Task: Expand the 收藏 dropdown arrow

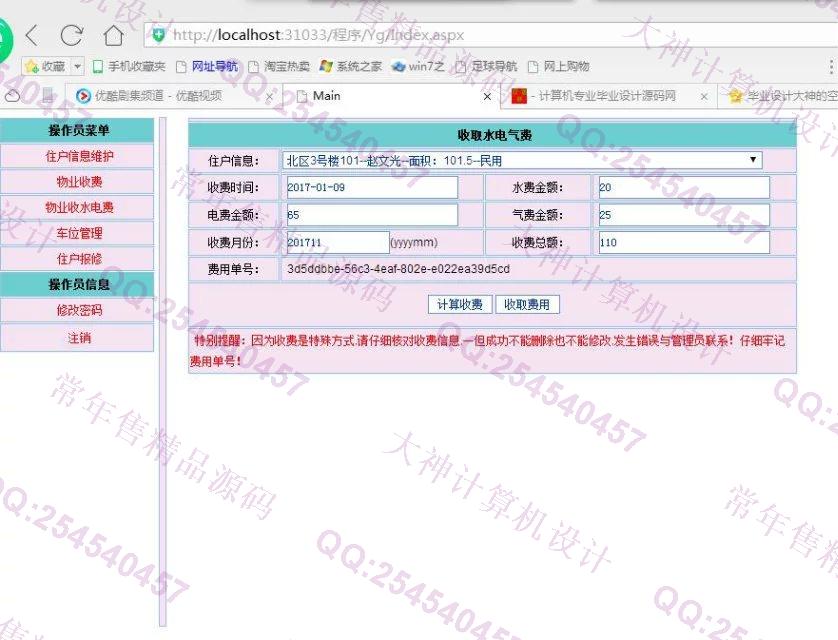Action: click(77, 66)
